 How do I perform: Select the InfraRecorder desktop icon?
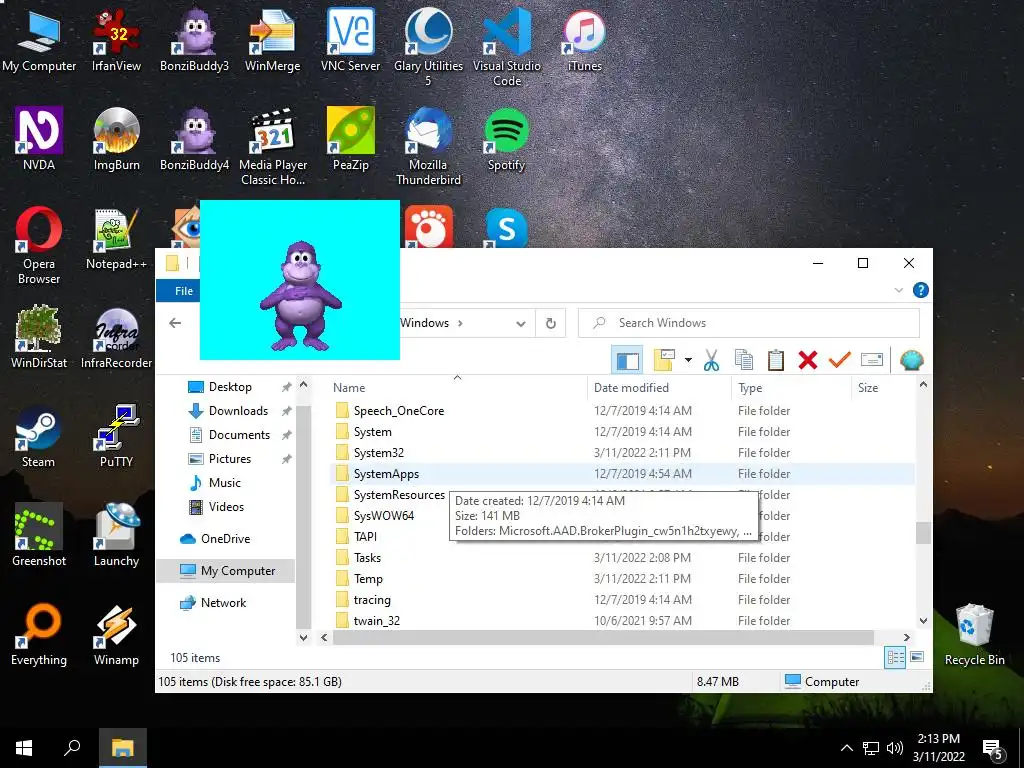pyautogui.click(x=116, y=337)
